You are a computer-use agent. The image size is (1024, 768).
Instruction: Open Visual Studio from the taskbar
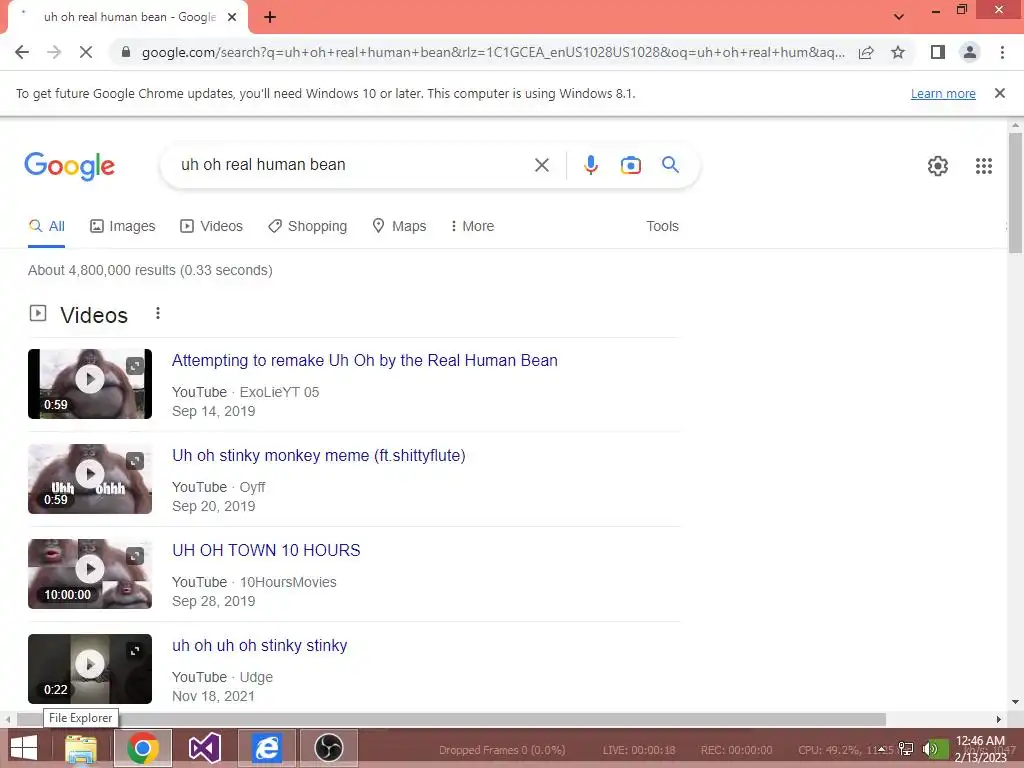click(x=204, y=748)
